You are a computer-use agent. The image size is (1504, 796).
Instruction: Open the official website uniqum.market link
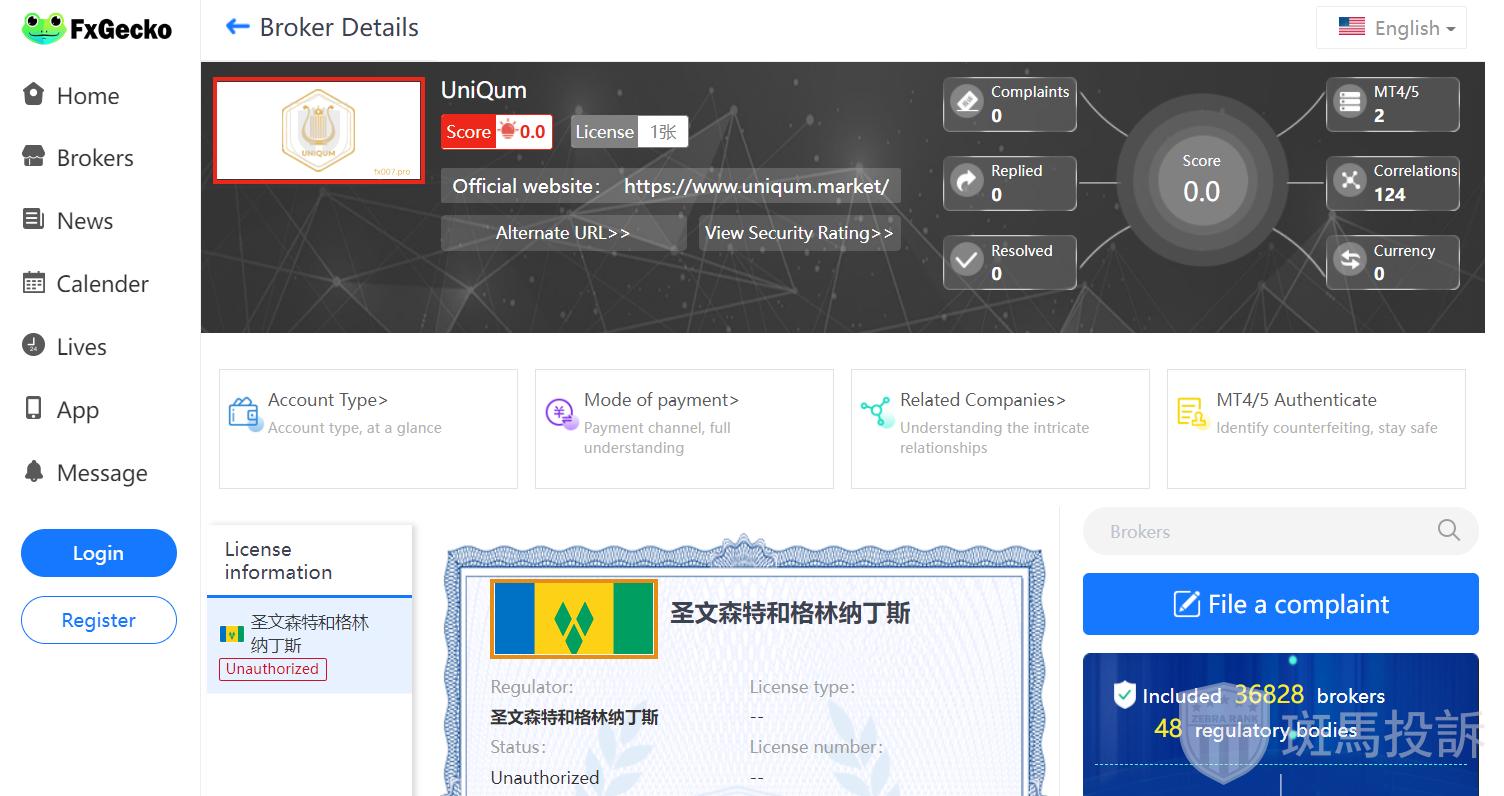(755, 186)
